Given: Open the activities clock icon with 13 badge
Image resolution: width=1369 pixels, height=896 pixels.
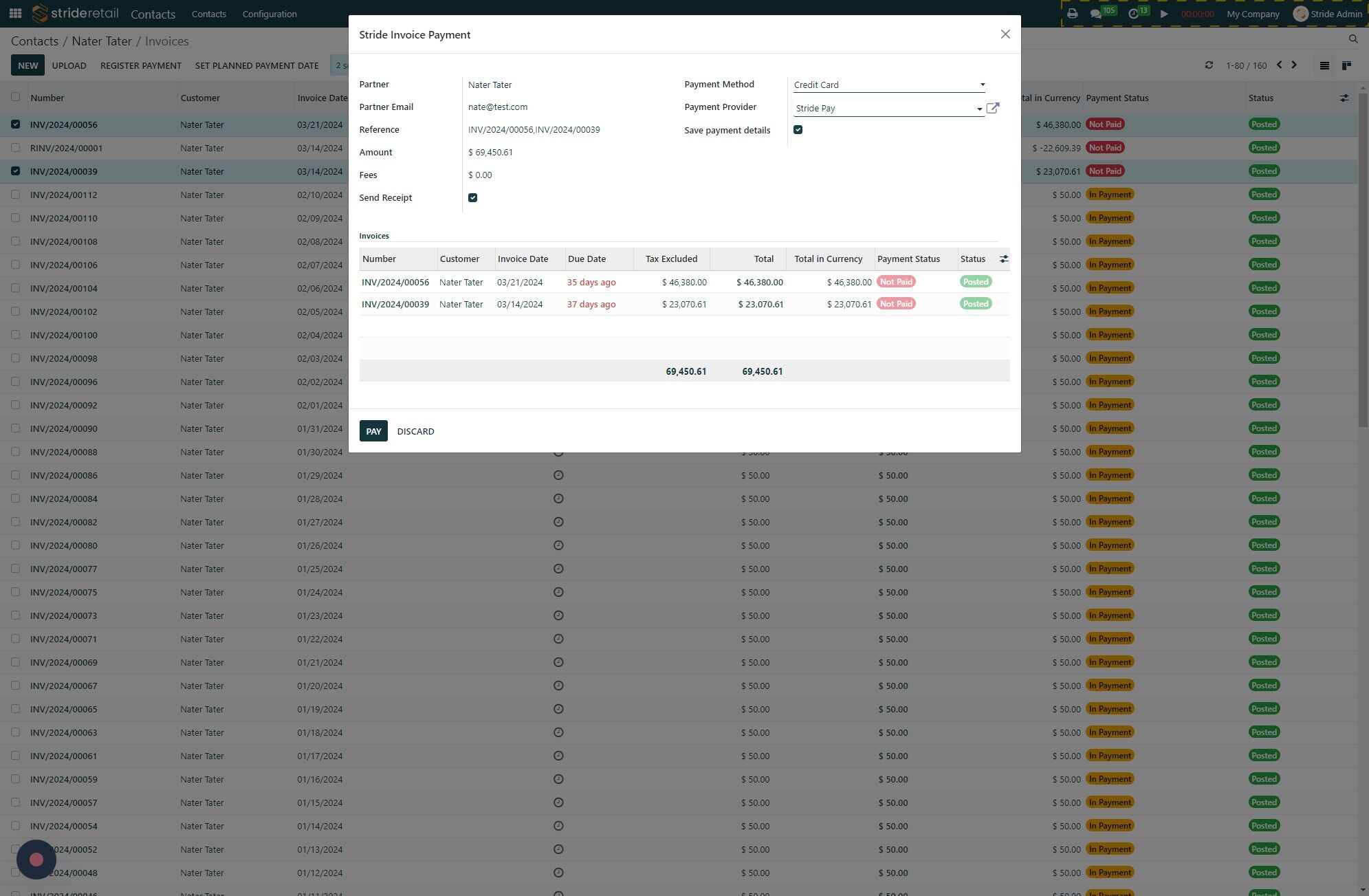Looking at the screenshot, I should point(1133,14).
